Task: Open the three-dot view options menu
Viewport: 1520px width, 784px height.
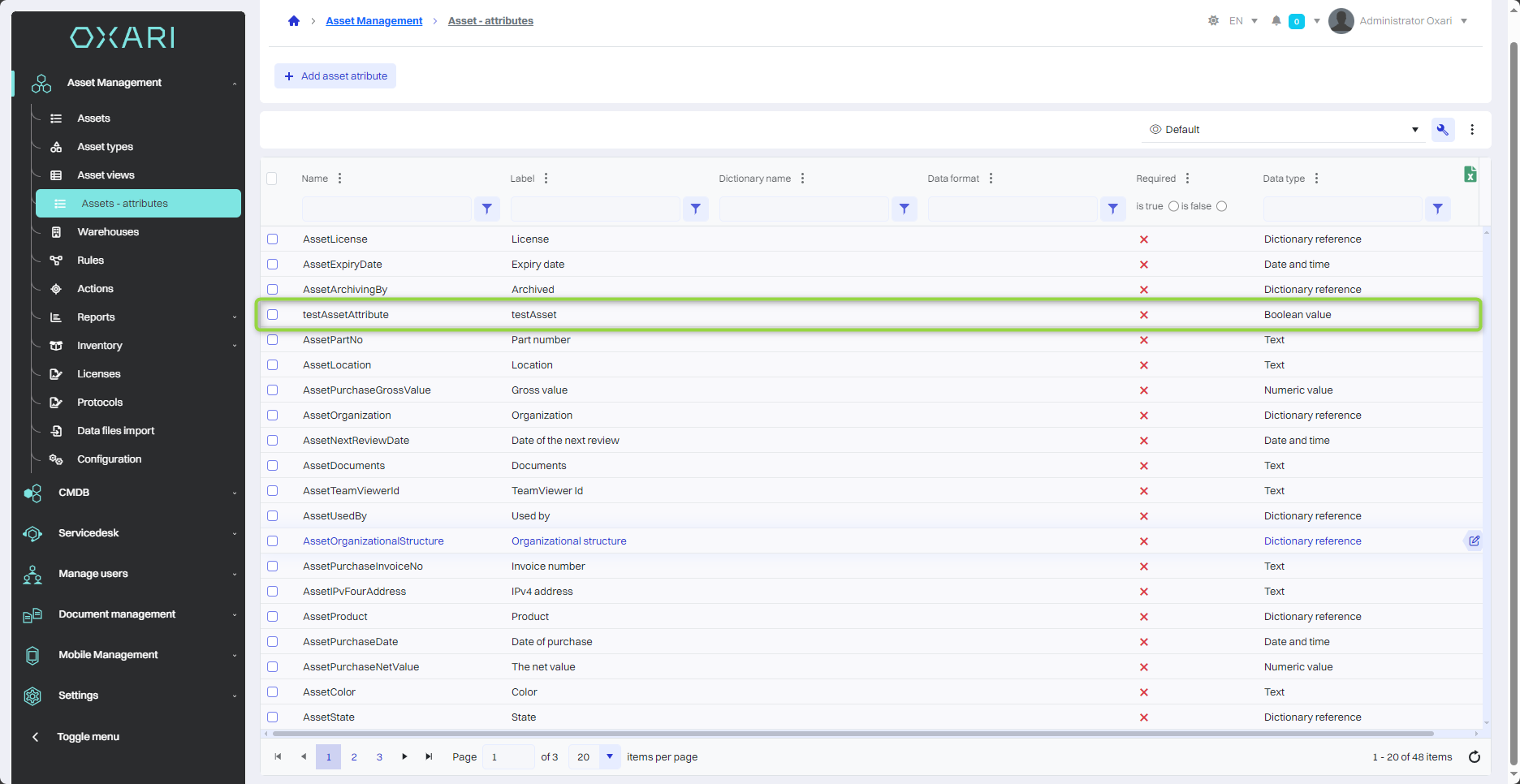Action: click(1472, 130)
